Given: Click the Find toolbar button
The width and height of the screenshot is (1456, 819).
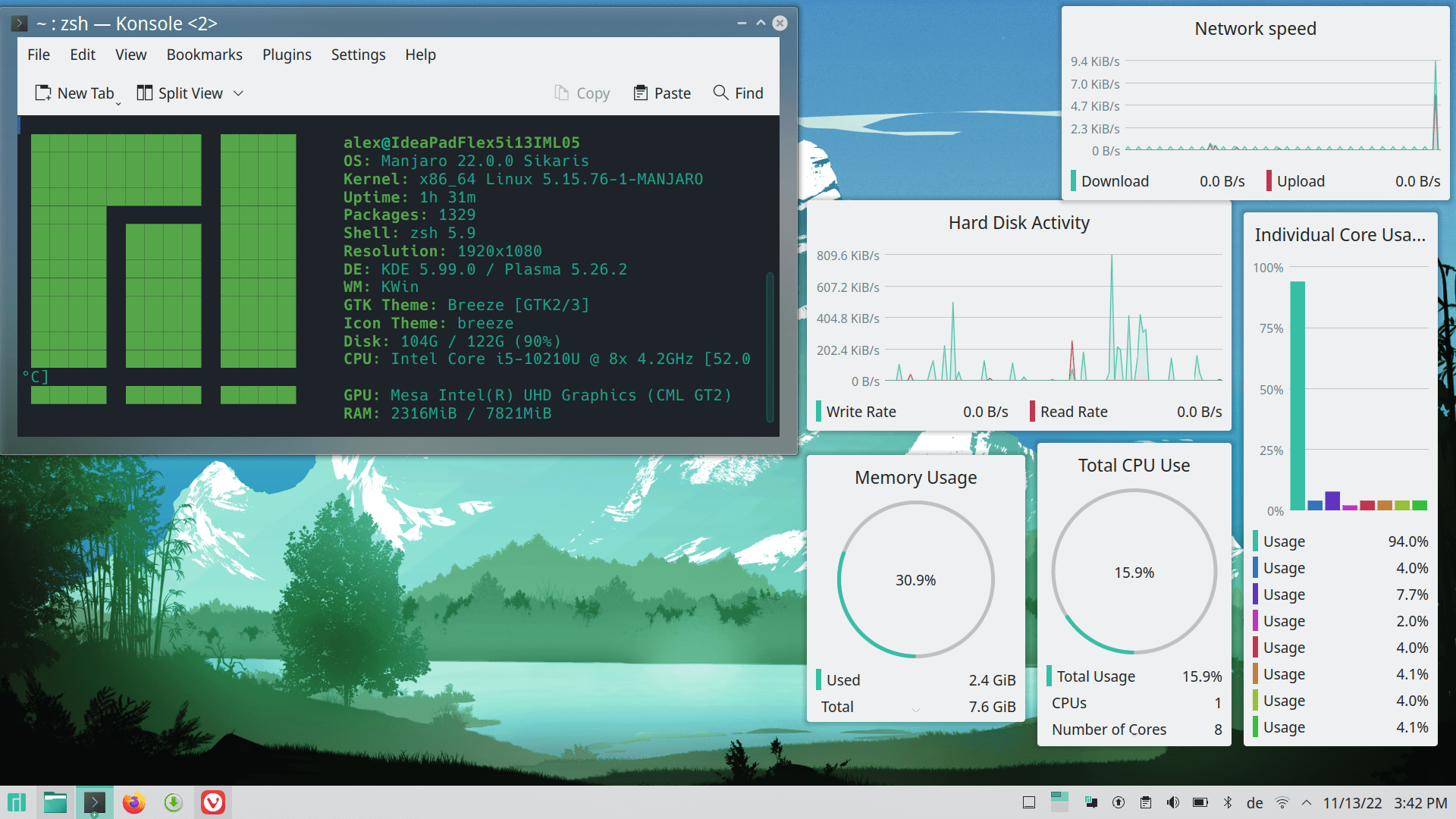Looking at the screenshot, I should [x=739, y=93].
